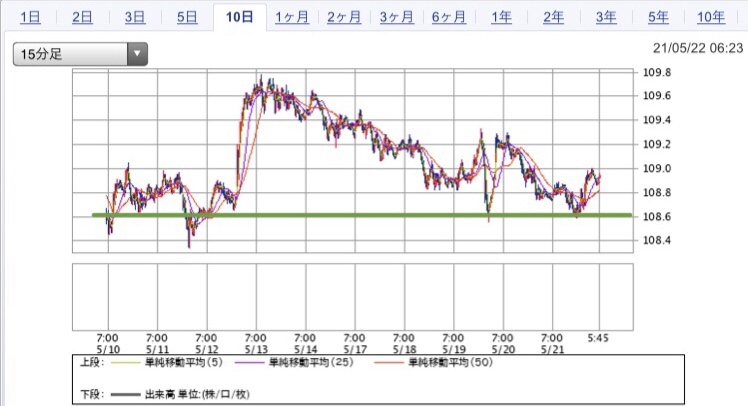Switch to the 2日 chart range tab
The height and width of the screenshot is (406, 748).
pos(82,17)
